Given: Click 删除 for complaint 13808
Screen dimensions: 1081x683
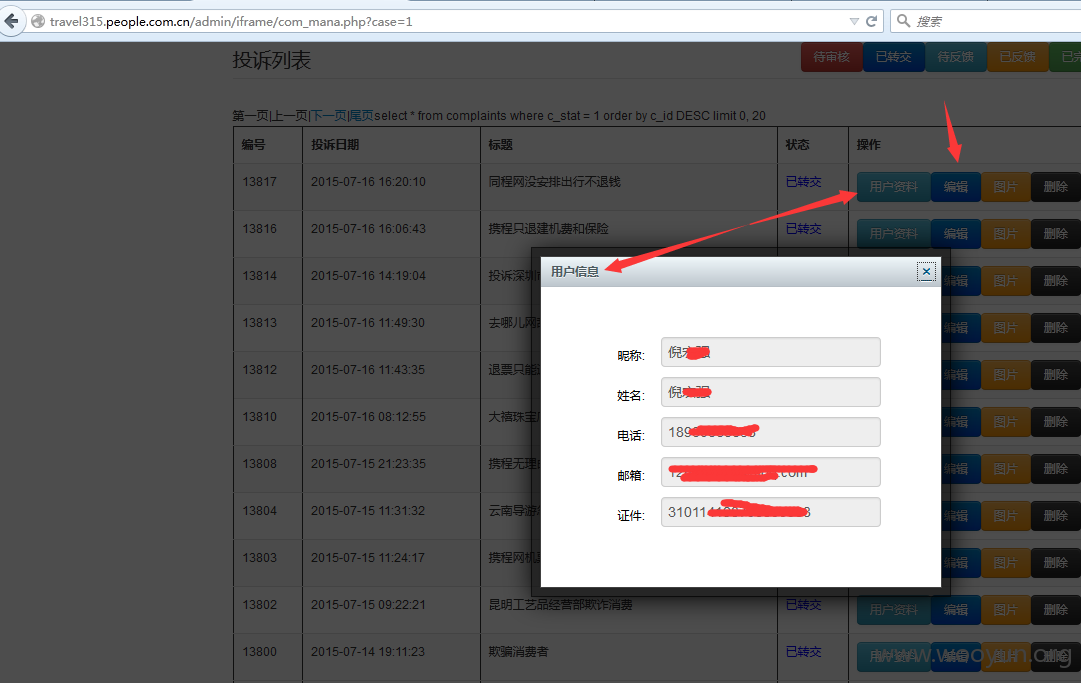Looking at the screenshot, I should coord(1055,468).
